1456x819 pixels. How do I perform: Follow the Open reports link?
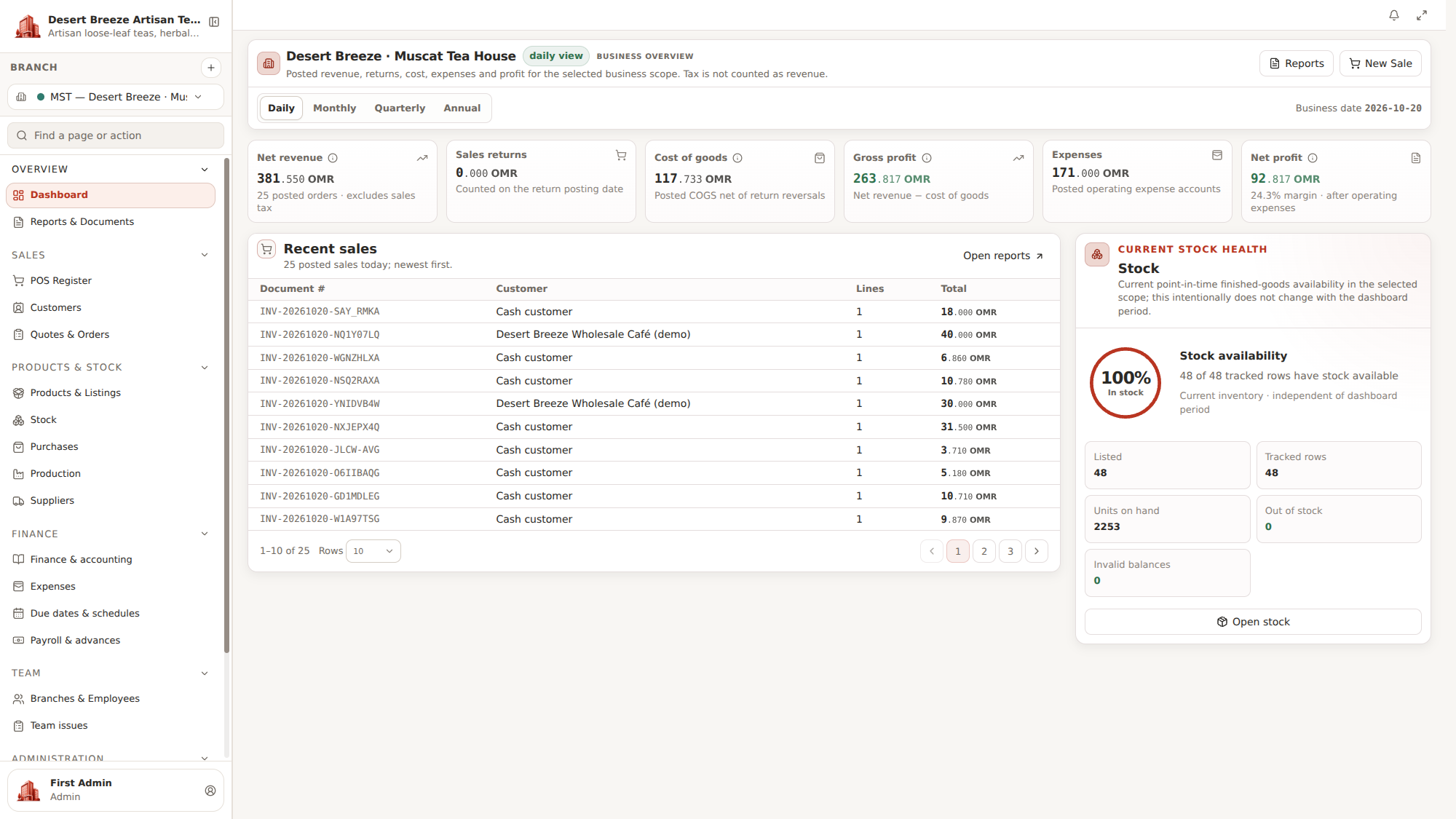click(1003, 256)
